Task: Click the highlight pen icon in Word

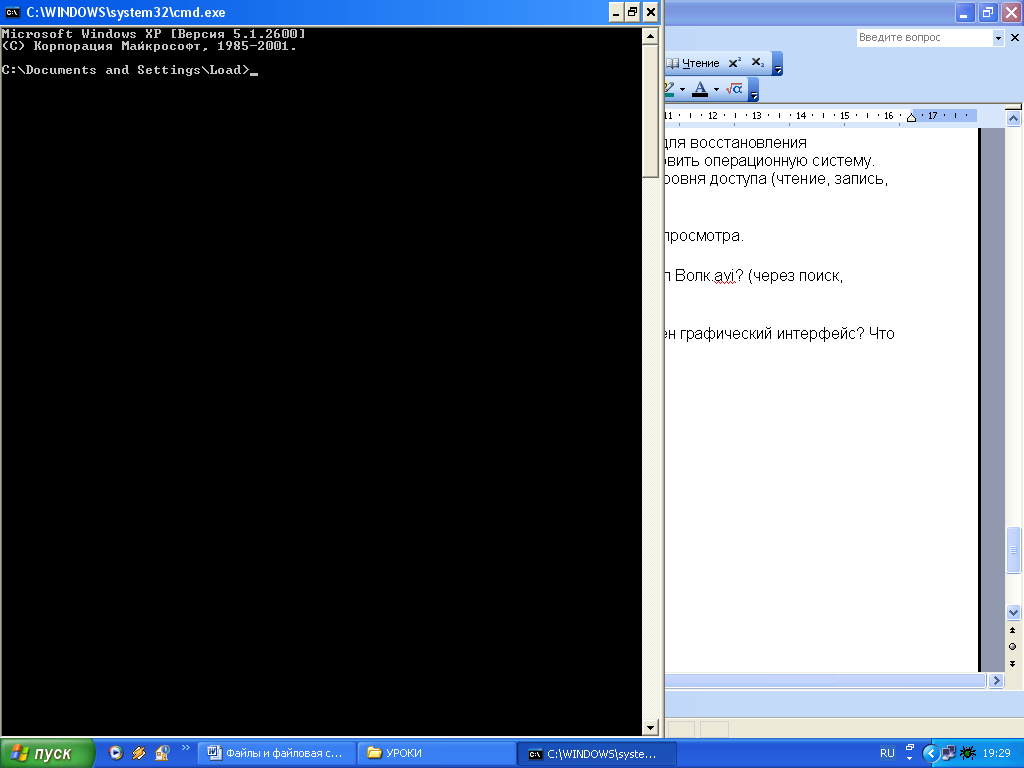Action: pos(669,89)
